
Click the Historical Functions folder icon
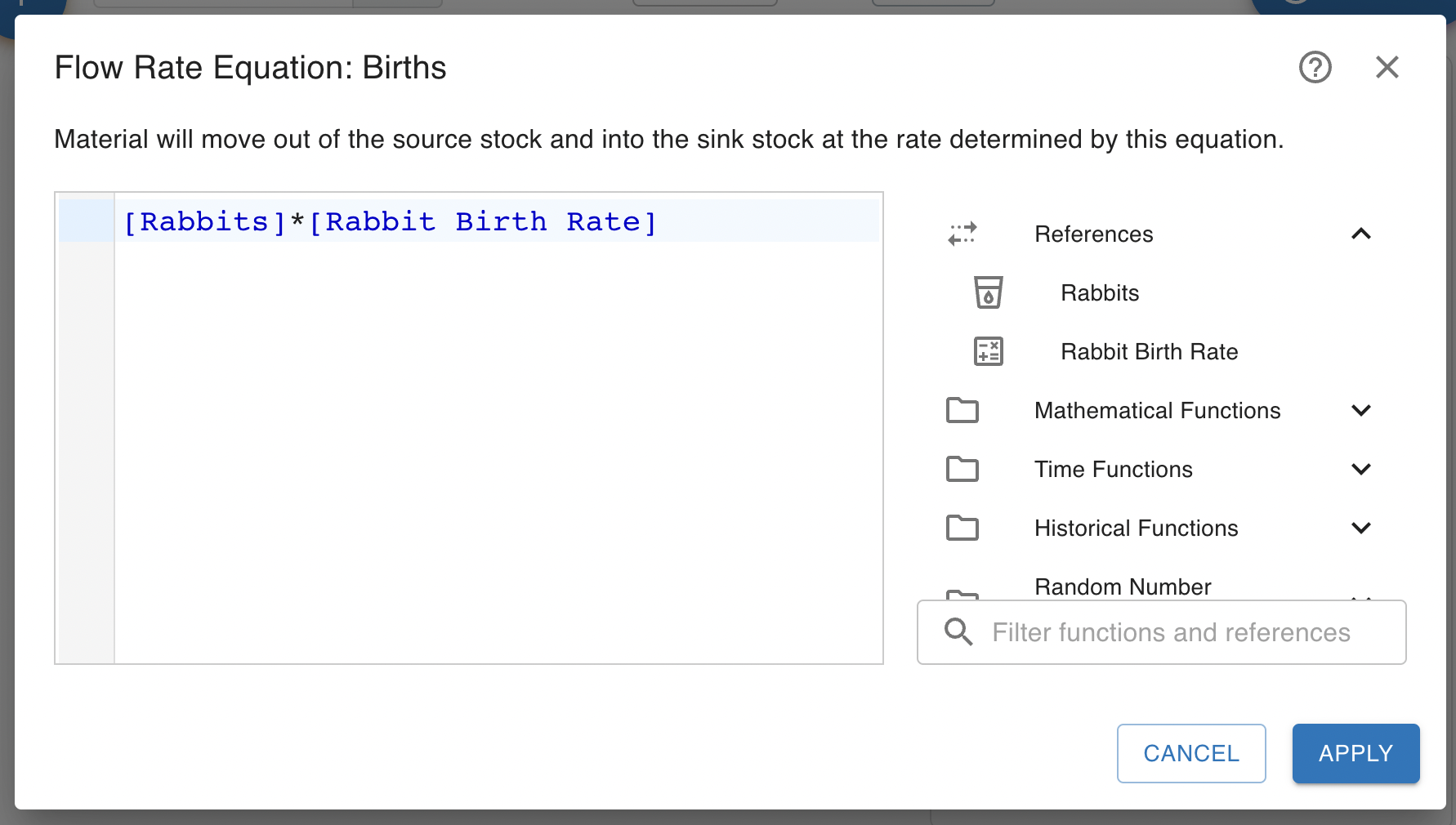[962, 528]
